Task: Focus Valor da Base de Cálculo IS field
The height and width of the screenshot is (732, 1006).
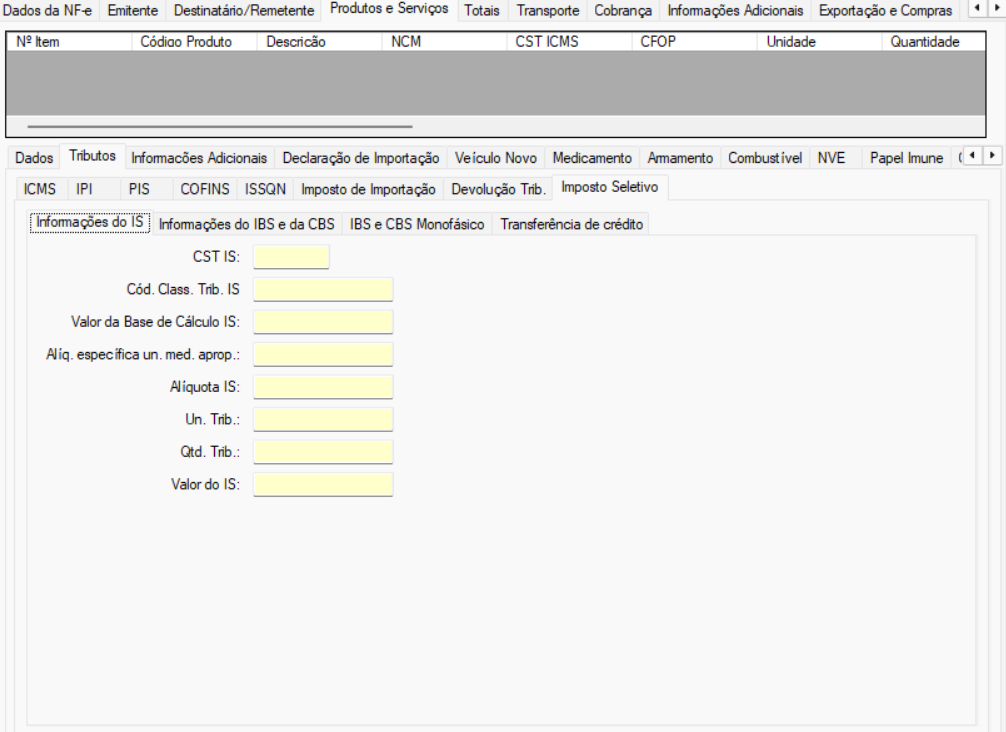Action: tap(323, 322)
